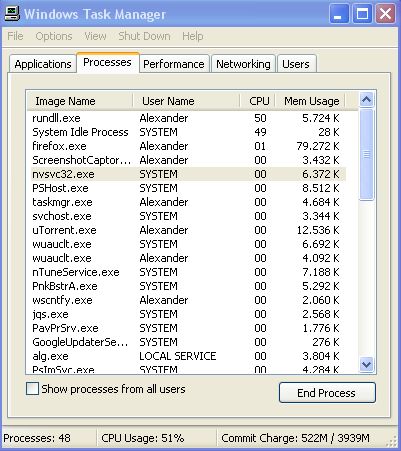Select the svchost.exe process

click(188, 216)
